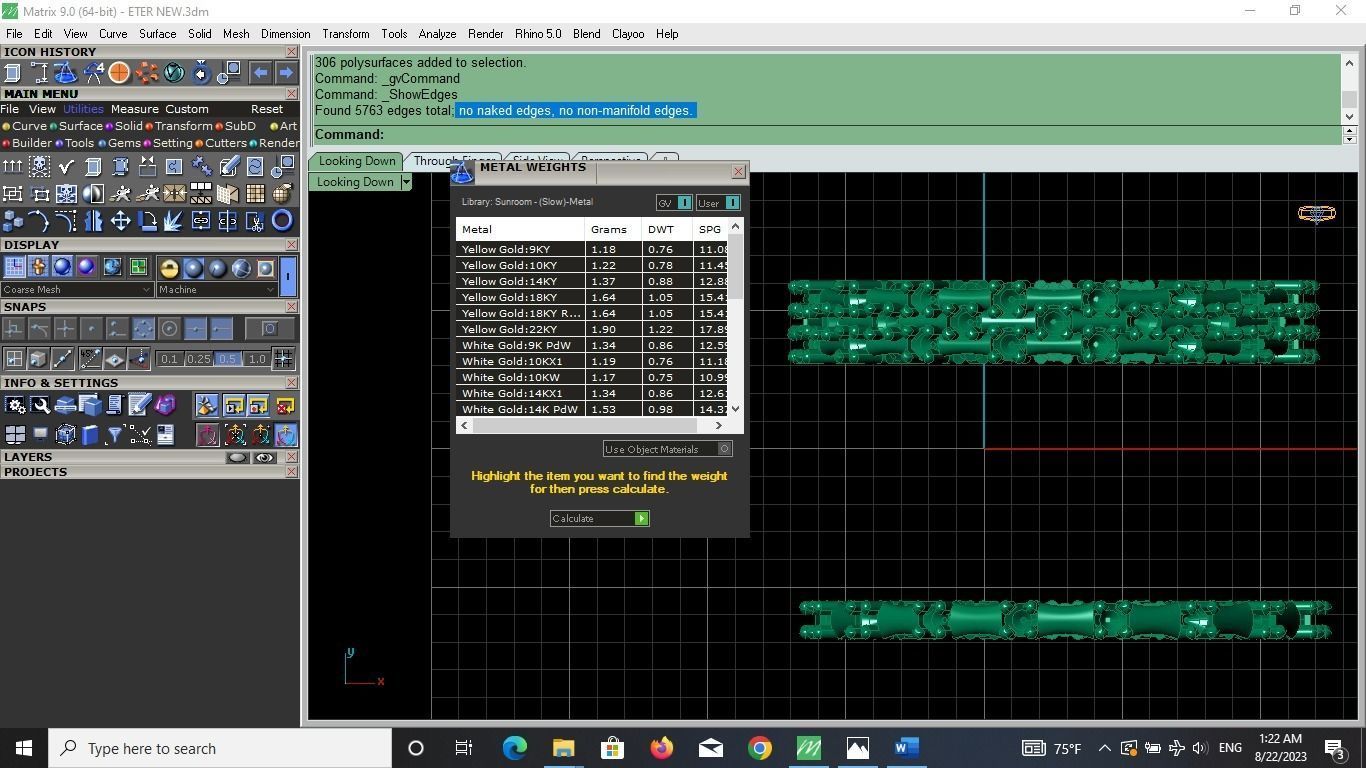Click the sphere with half shading icon

point(93,194)
